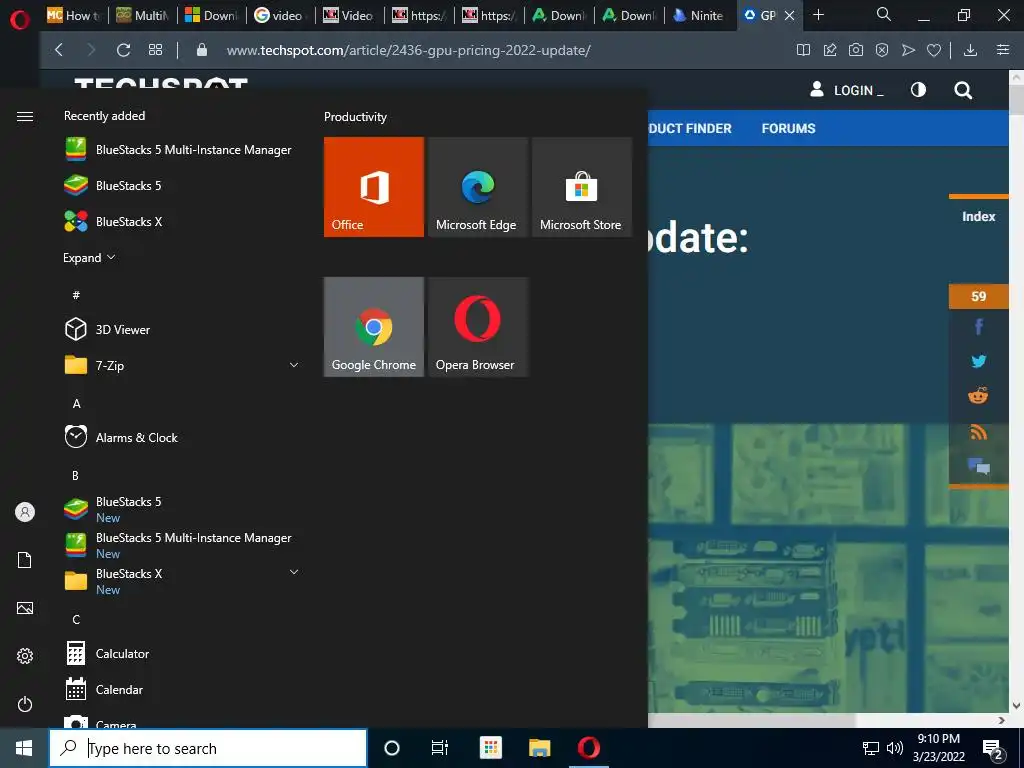Open Documents icon in Start sidebar
1024x768 pixels.
pos(25,560)
